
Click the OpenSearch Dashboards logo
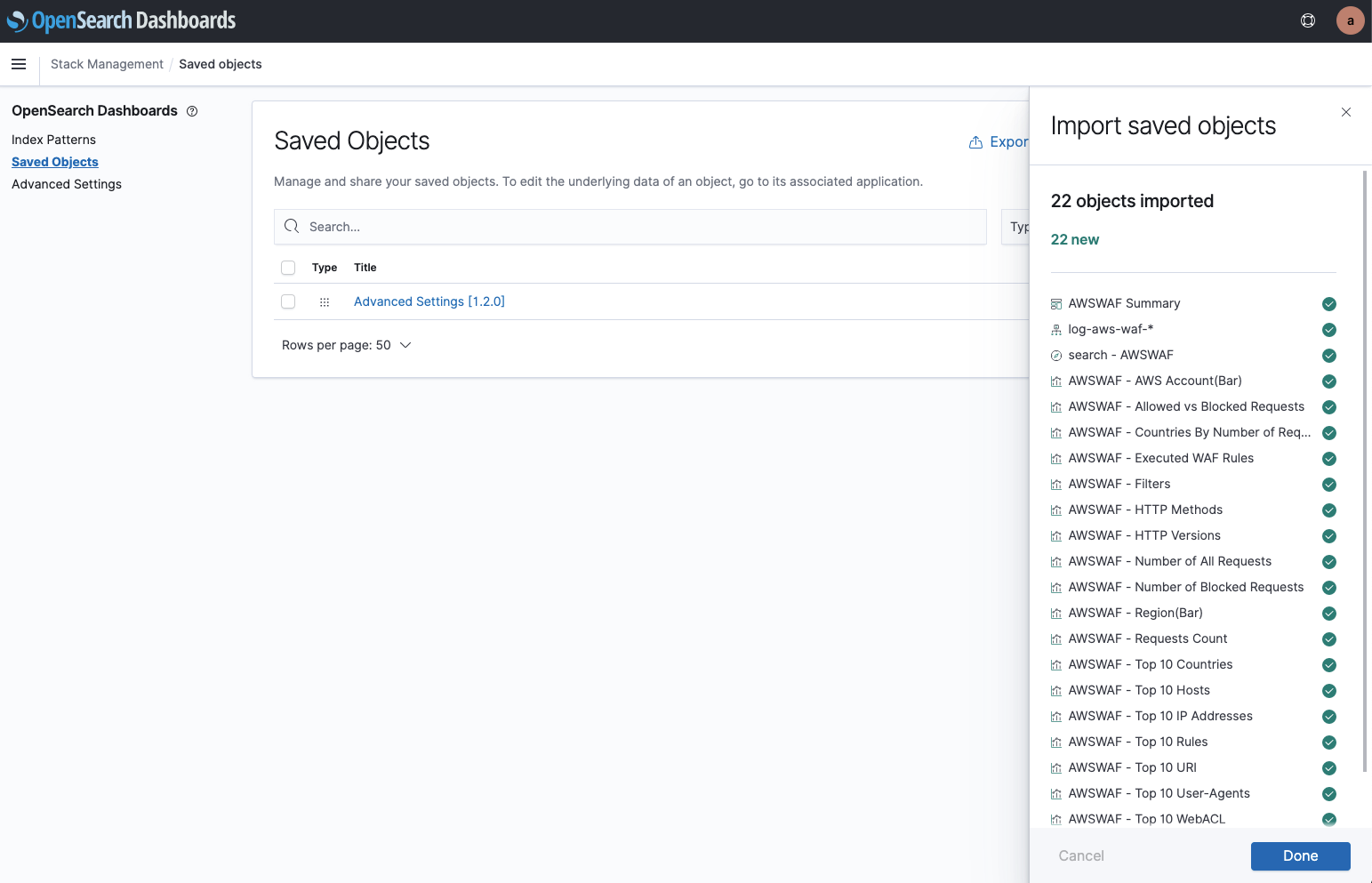122,20
